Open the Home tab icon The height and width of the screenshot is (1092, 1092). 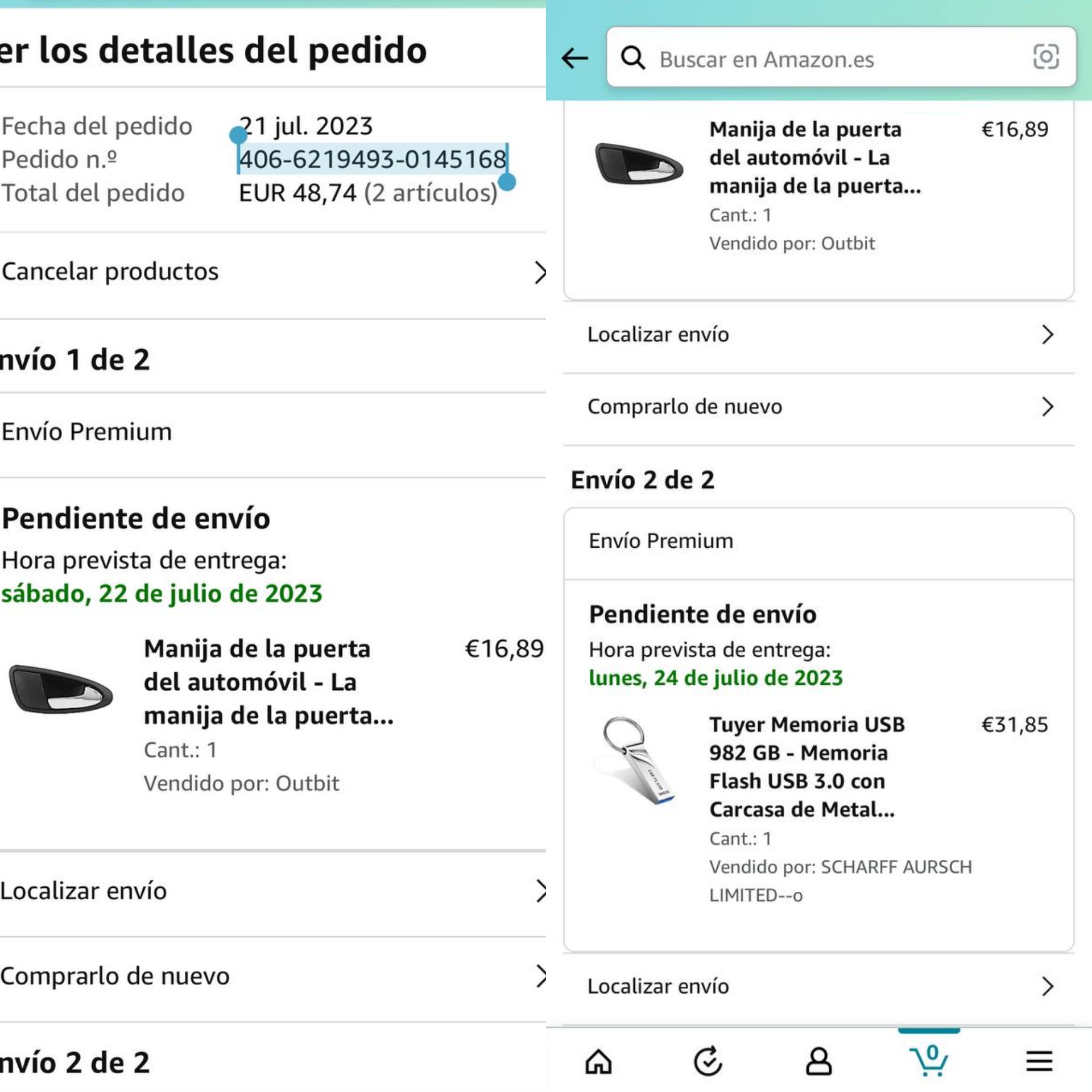coord(598,1061)
